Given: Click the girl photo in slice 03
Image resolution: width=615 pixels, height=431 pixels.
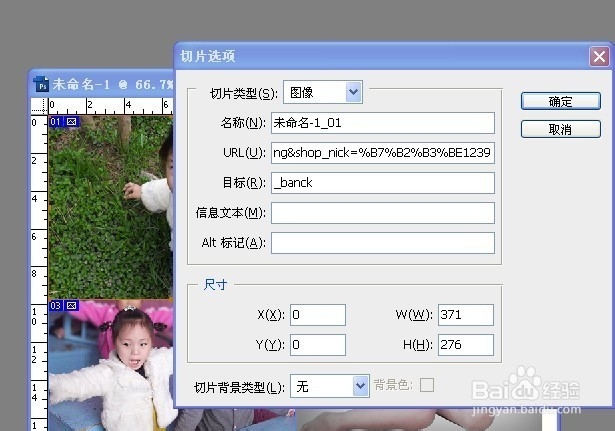Looking at the screenshot, I should click(111, 366).
